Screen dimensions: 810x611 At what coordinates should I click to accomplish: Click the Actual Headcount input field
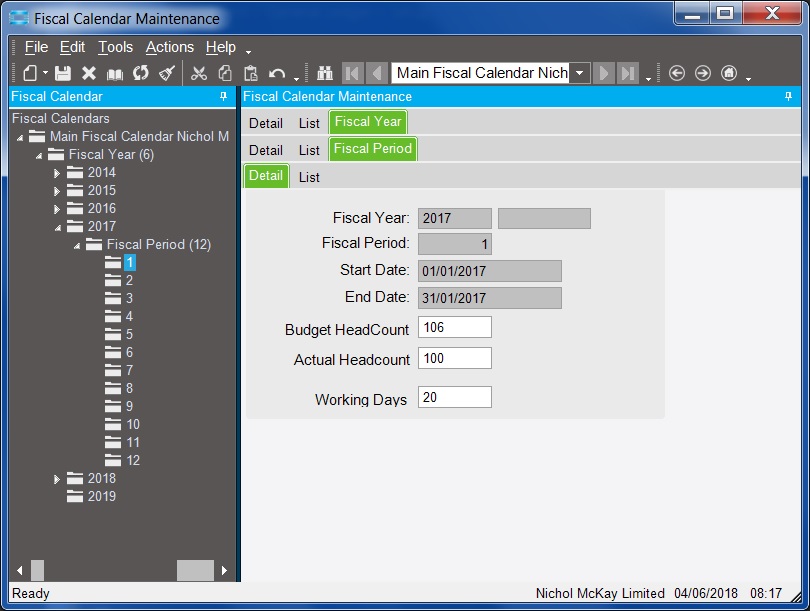(x=455, y=358)
